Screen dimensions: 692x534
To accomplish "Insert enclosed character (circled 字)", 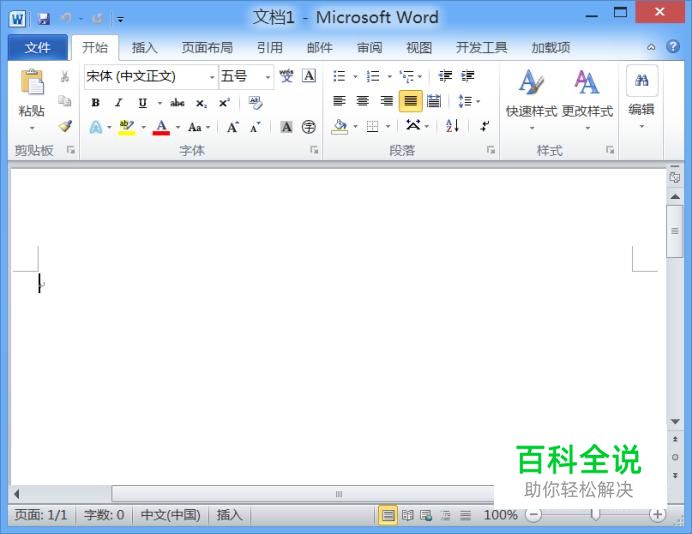I will tap(309, 128).
